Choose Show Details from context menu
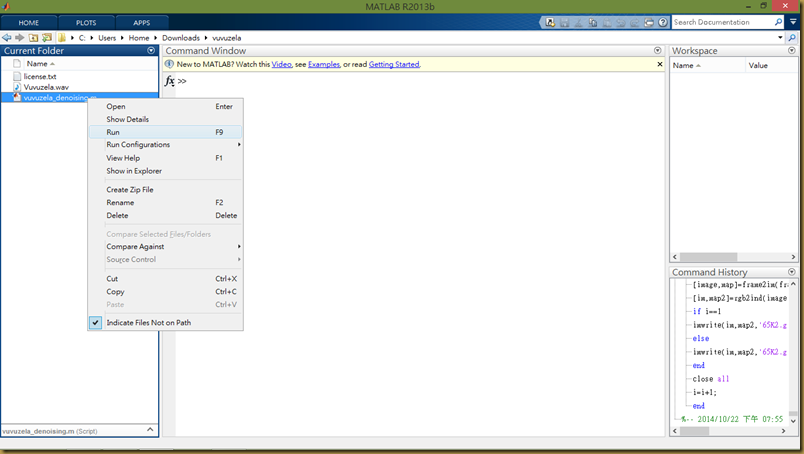This screenshot has width=804, height=454. [165, 119]
